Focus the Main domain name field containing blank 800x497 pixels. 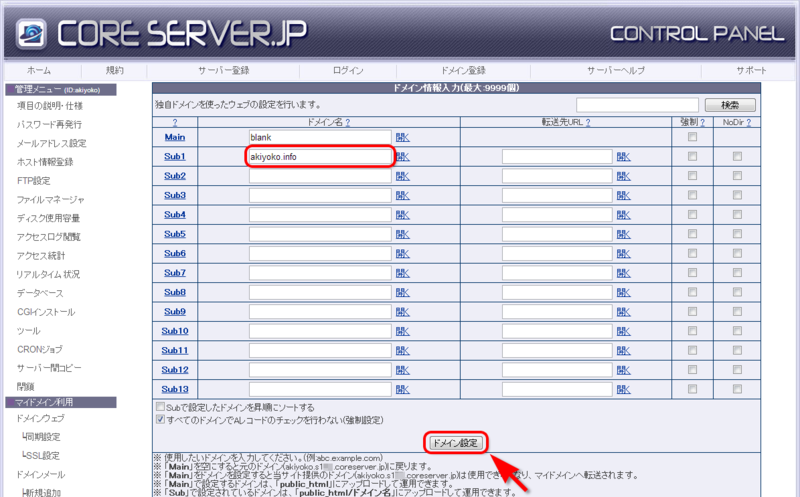click(320, 137)
